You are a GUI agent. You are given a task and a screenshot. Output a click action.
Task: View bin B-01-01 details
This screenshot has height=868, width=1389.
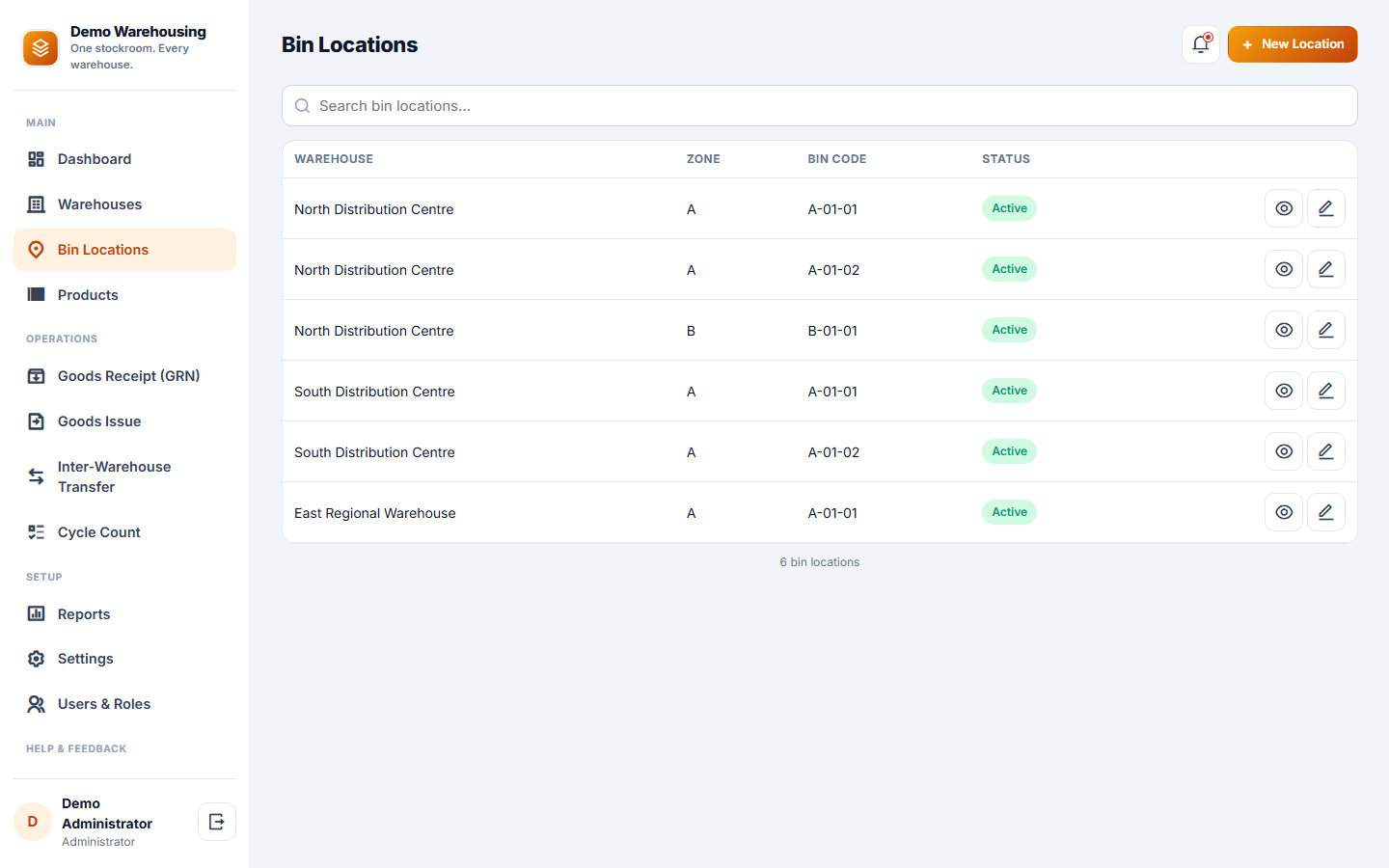(1284, 330)
